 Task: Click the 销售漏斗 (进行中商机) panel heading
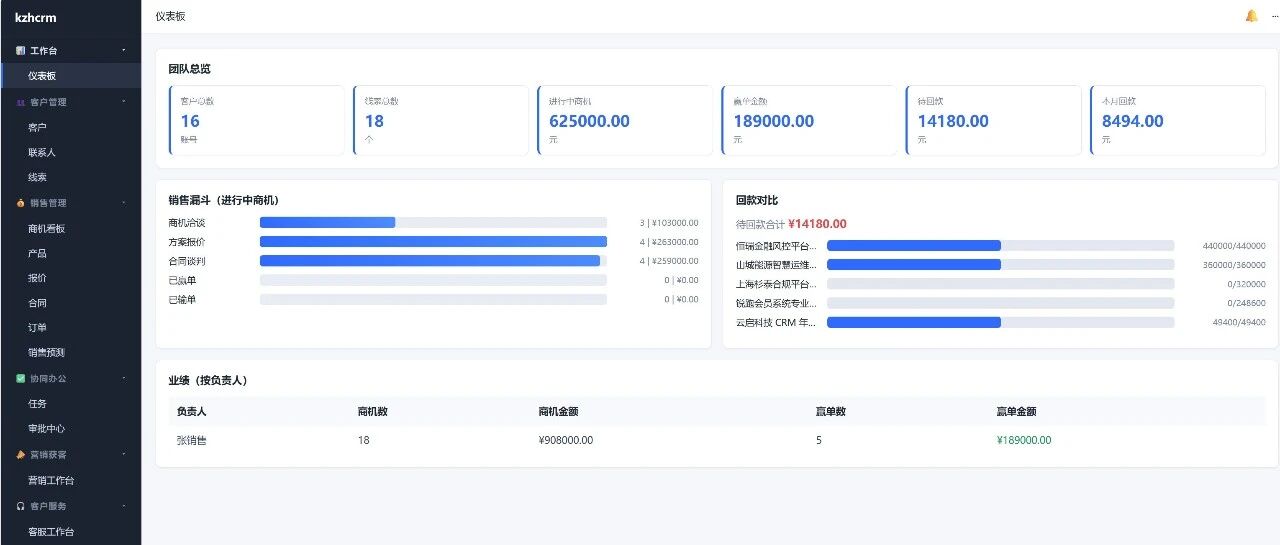pos(224,200)
